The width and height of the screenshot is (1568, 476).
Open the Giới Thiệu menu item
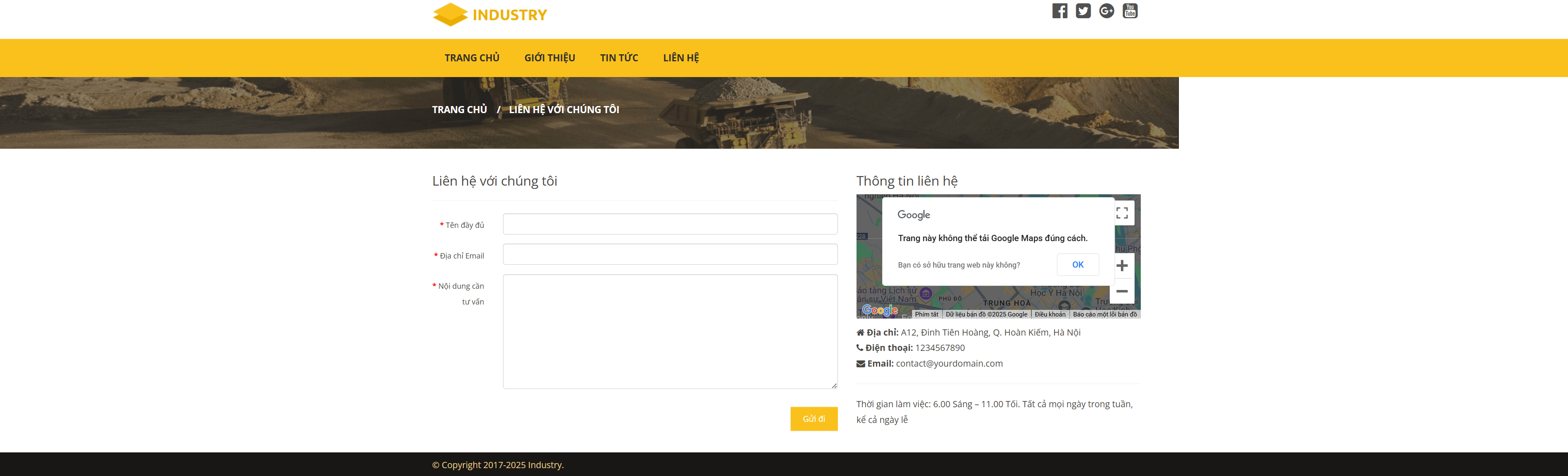(549, 58)
